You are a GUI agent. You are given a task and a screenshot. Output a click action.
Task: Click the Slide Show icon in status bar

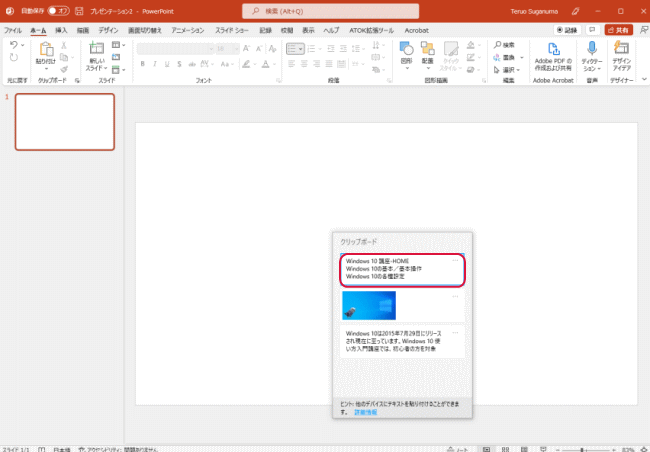[543, 449]
